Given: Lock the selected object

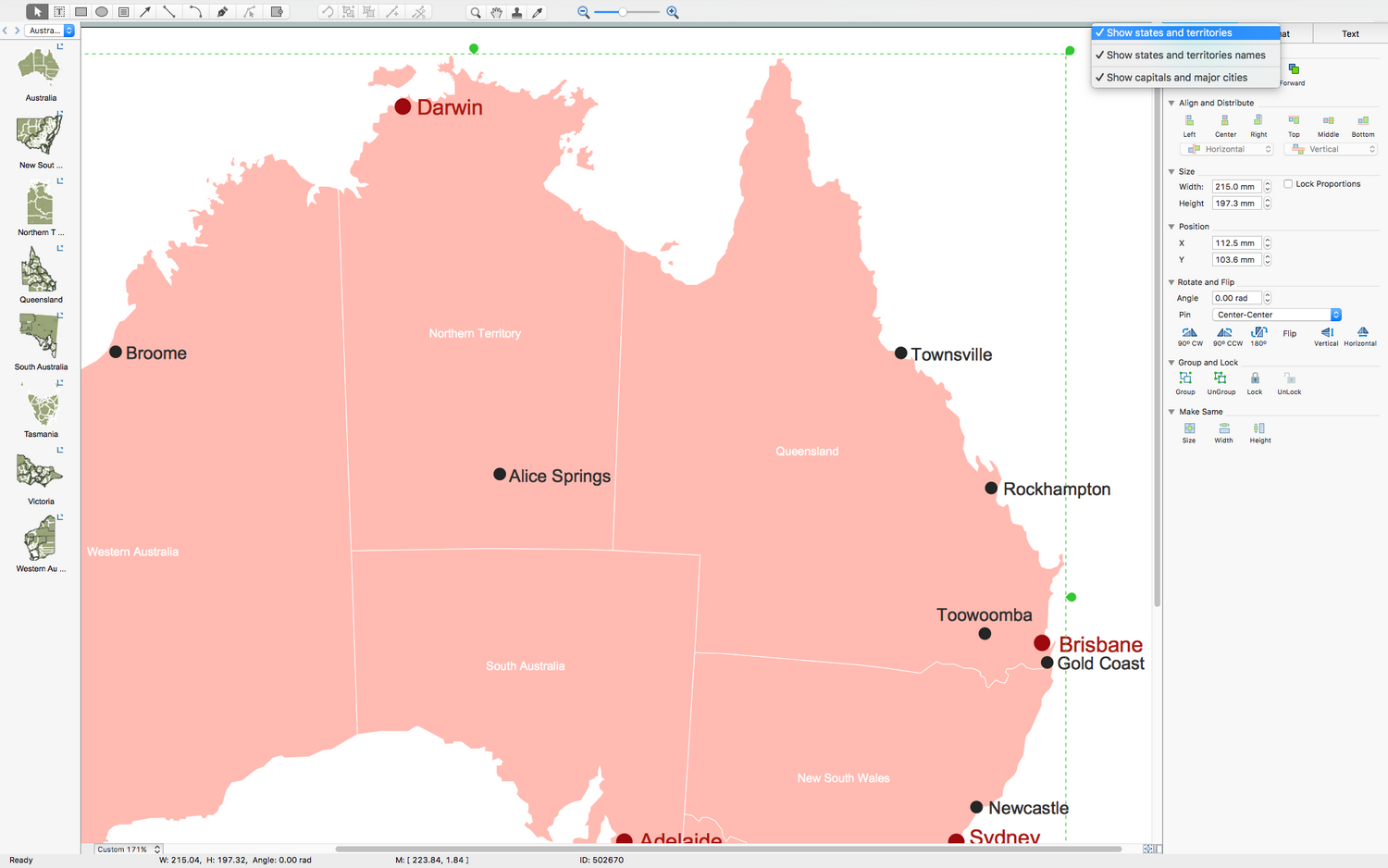Looking at the screenshot, I should click(x=1255, y=383).
